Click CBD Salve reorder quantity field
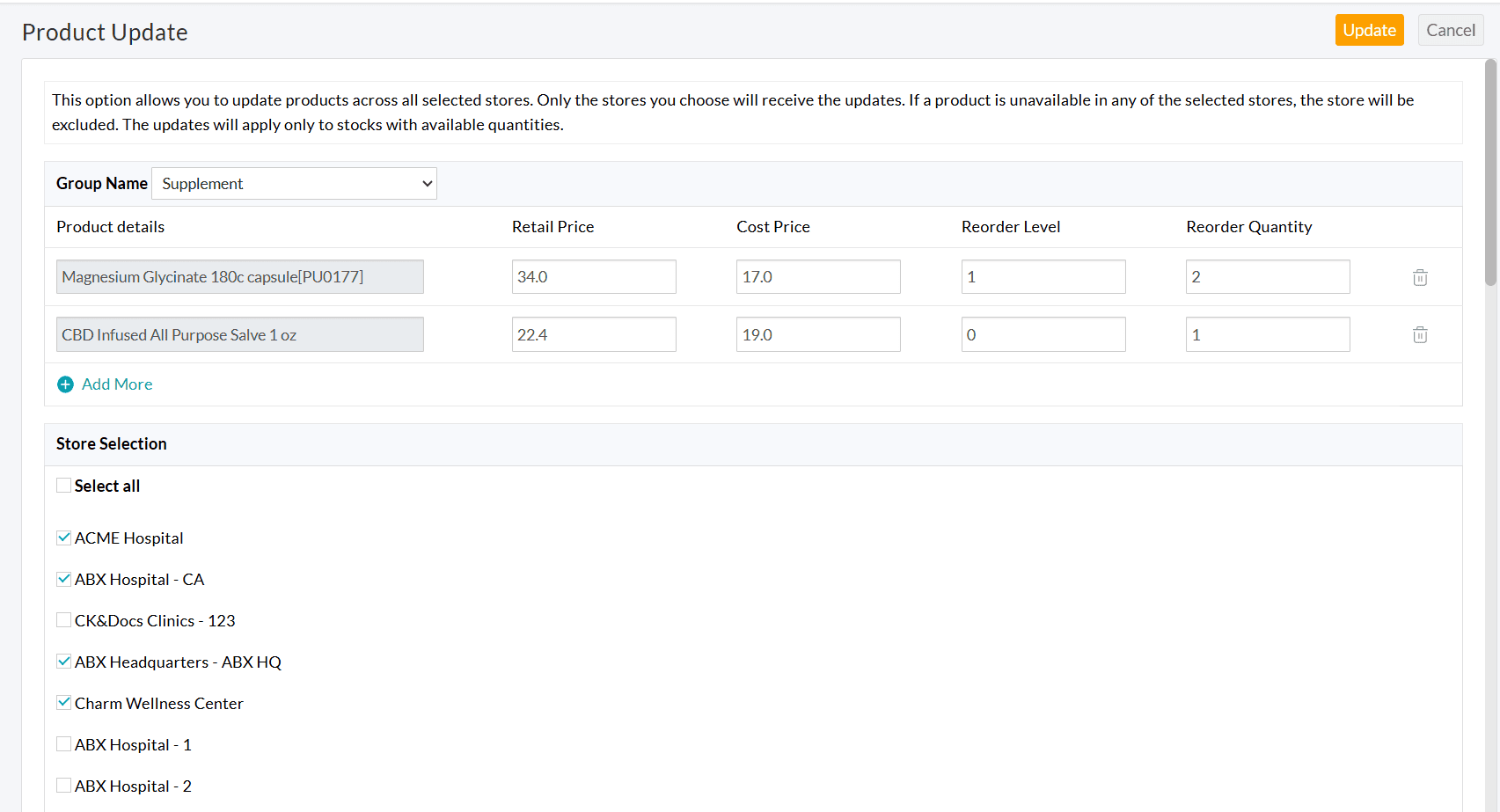1500x812 pixels. tap(1267, 334)
